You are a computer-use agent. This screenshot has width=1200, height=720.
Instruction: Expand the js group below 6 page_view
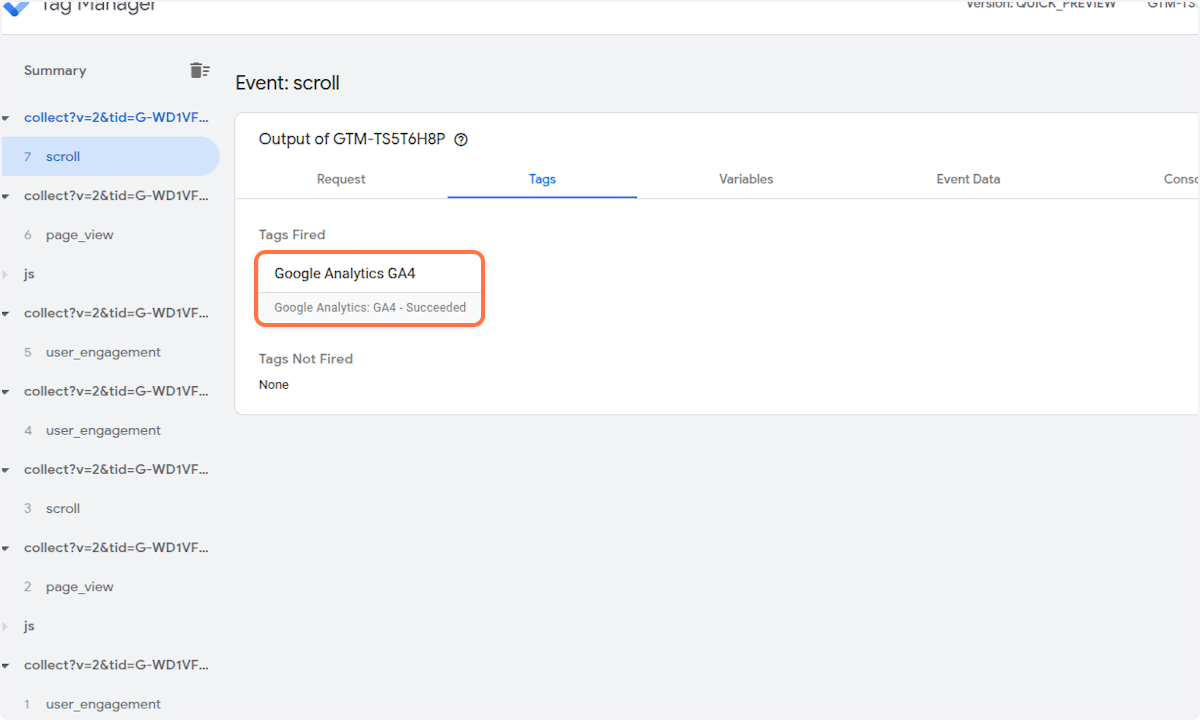tap(6, 274)
